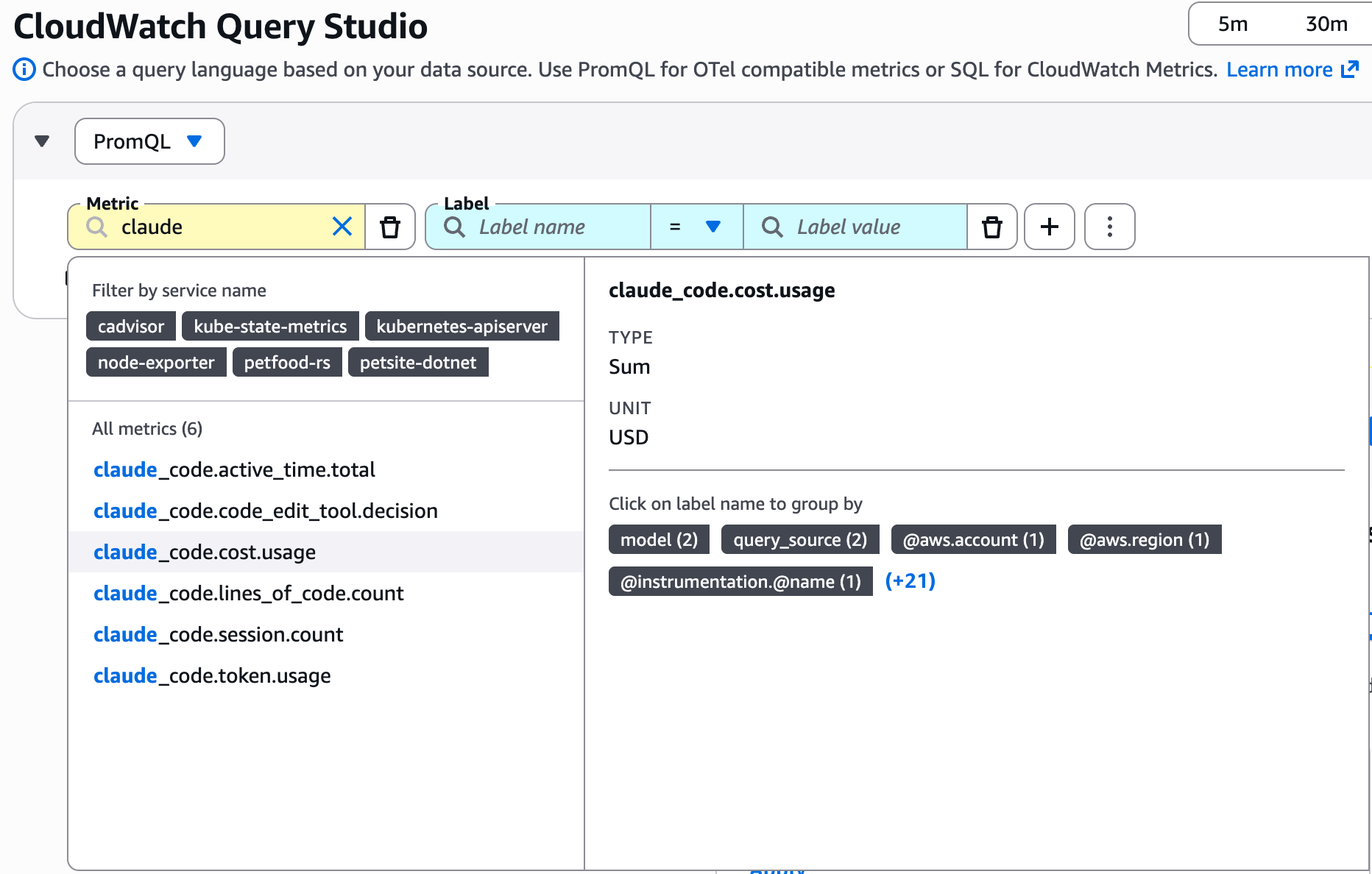Collapse the query panel with triangle
Image resolution: width=1372 pixels, height=874 pixels.
click(x=42, y=141)
